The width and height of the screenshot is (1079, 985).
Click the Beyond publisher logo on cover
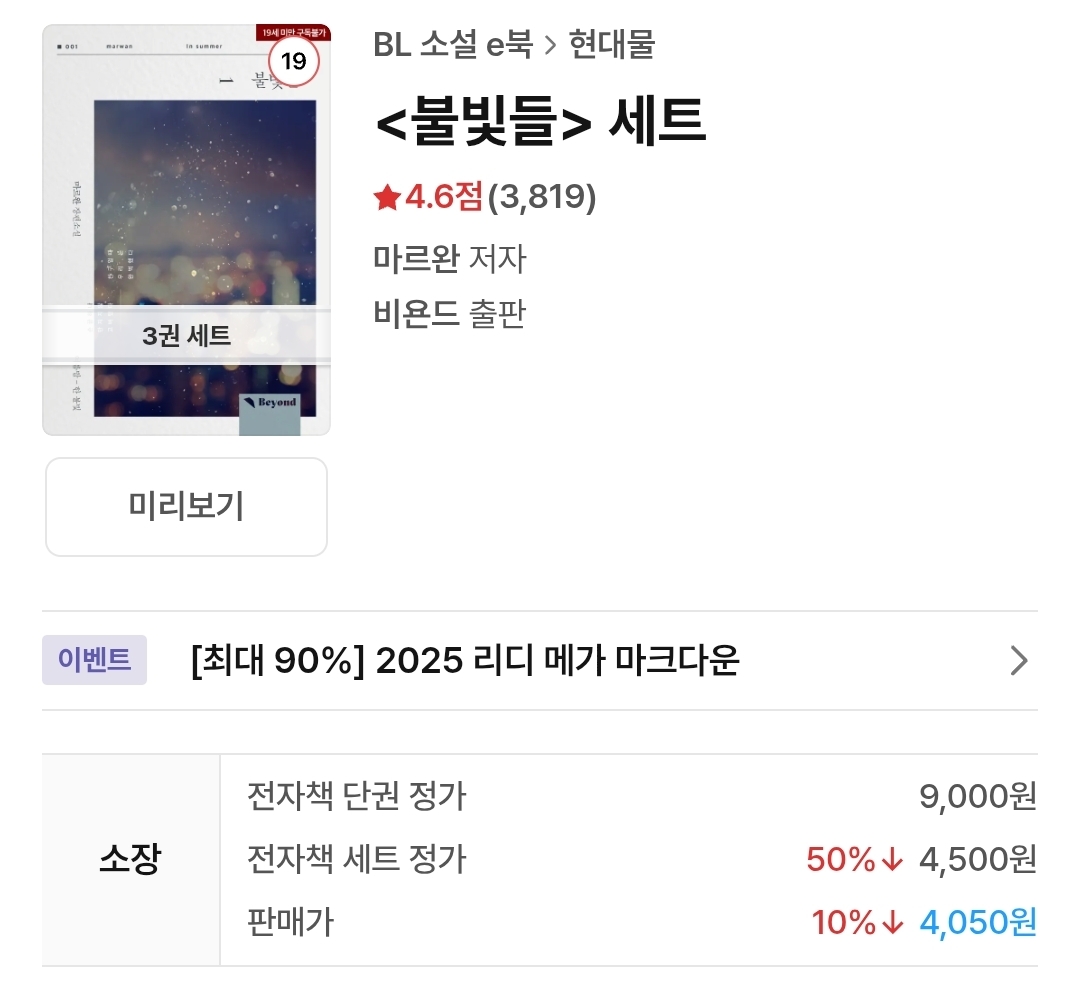tap(270, 403)
